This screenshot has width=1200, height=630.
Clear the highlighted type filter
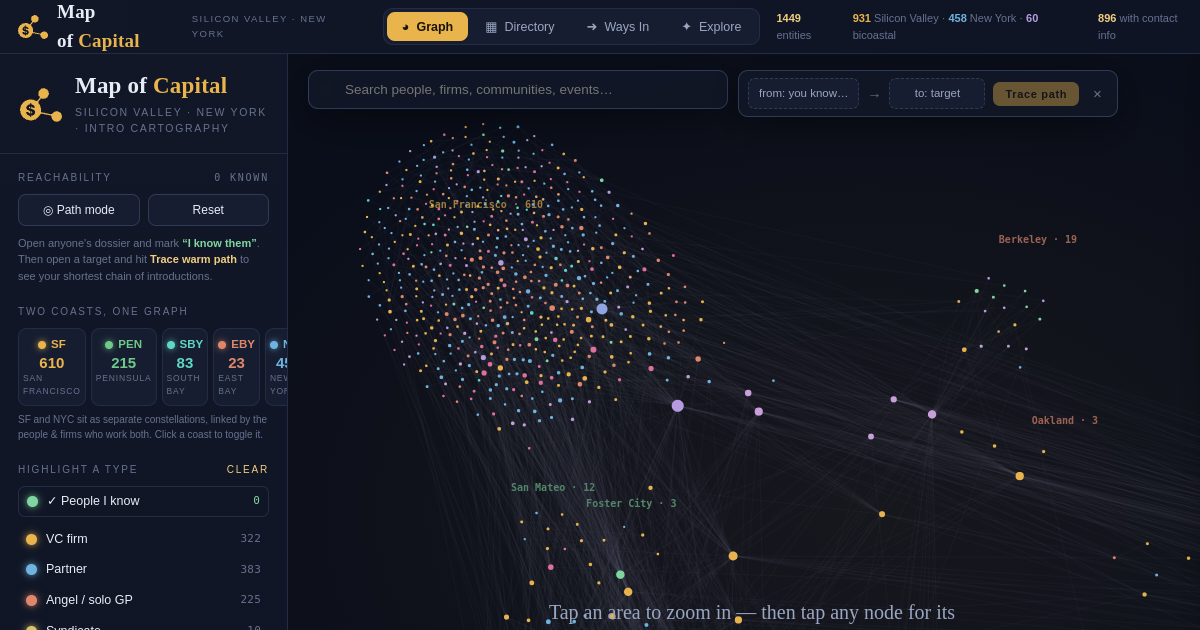(x=247, y=469)
